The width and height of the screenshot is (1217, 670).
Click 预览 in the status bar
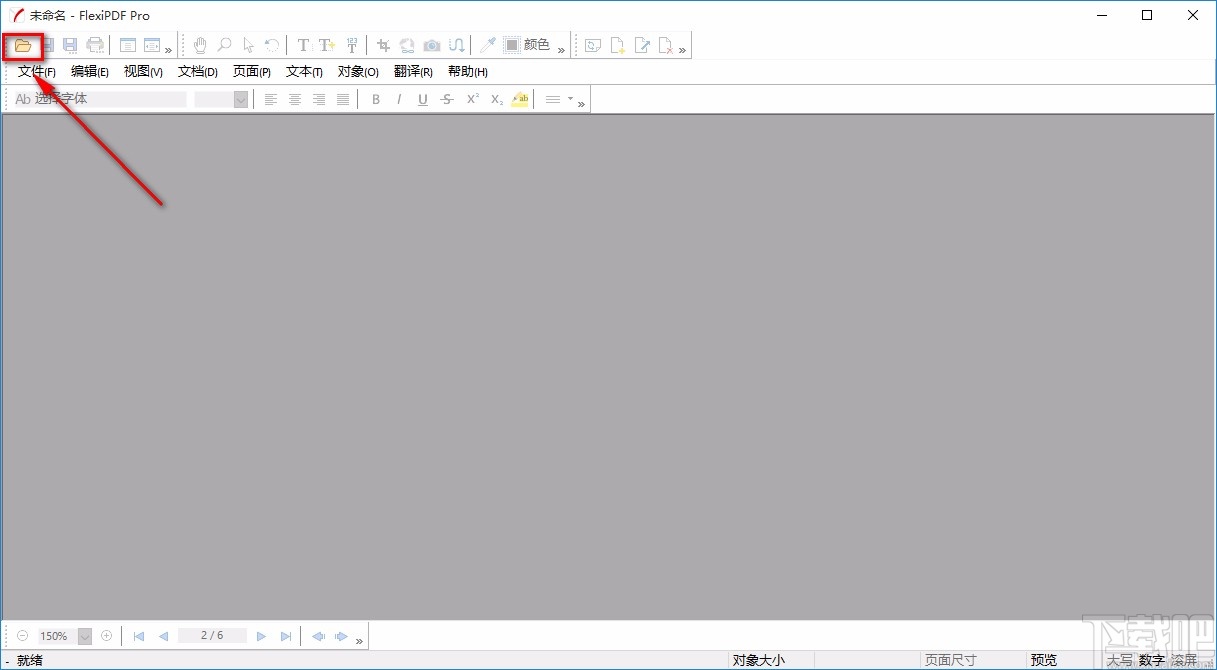click(1043, 659)
